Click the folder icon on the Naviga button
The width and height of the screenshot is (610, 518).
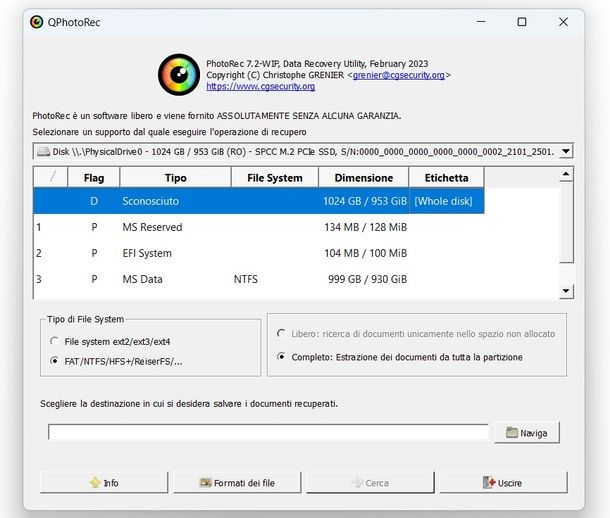[x=512, y=432]
